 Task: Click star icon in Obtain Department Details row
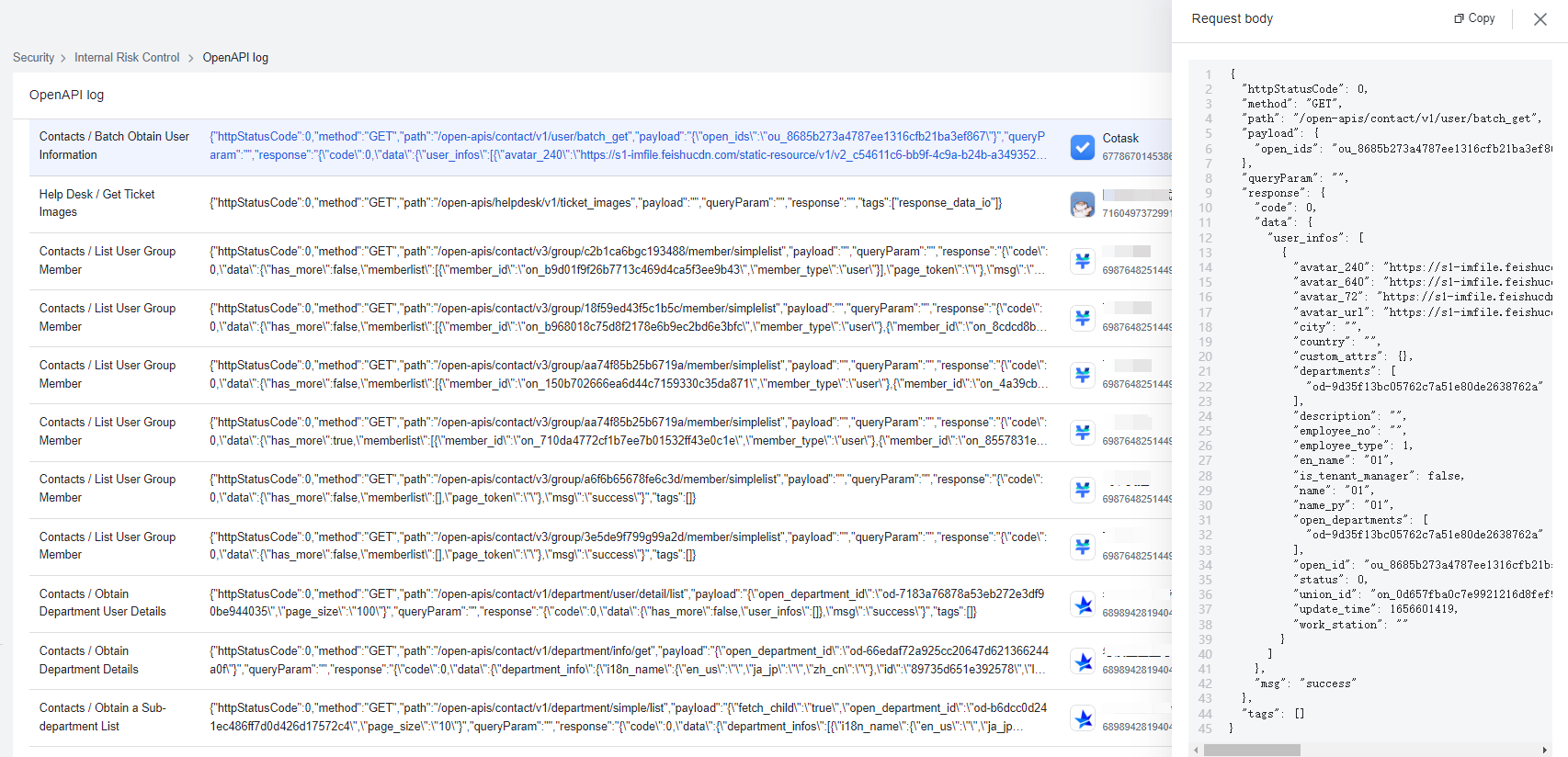pos(1083,661)
